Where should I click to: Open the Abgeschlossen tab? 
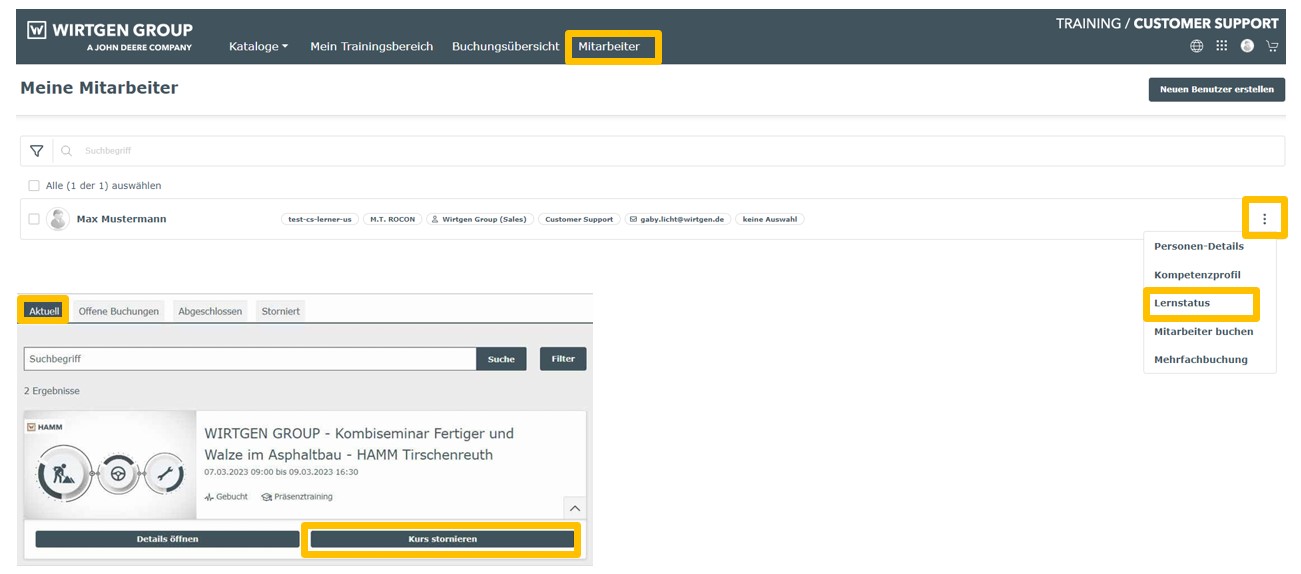(210, 311)
